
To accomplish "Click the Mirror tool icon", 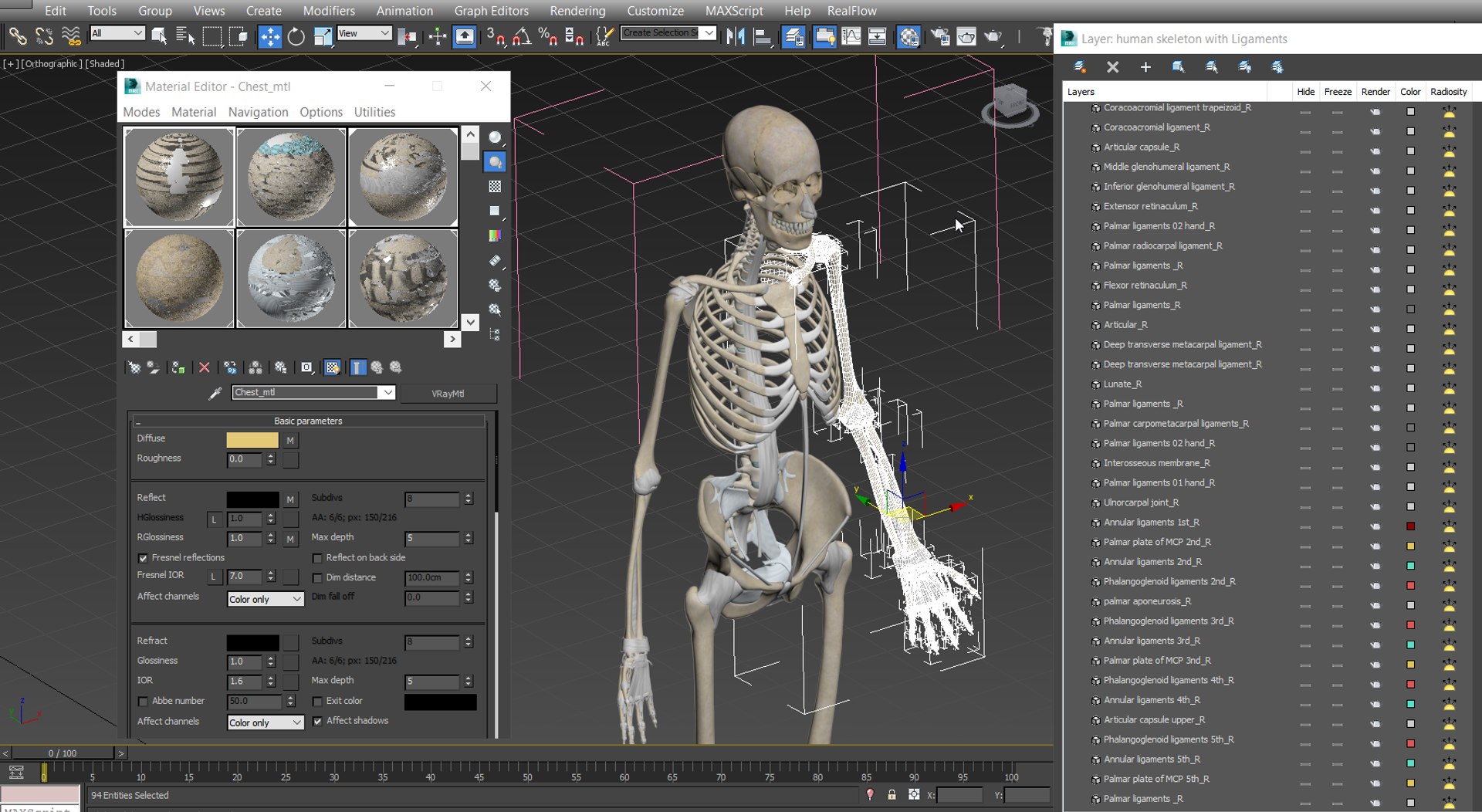I will [736, 36].
